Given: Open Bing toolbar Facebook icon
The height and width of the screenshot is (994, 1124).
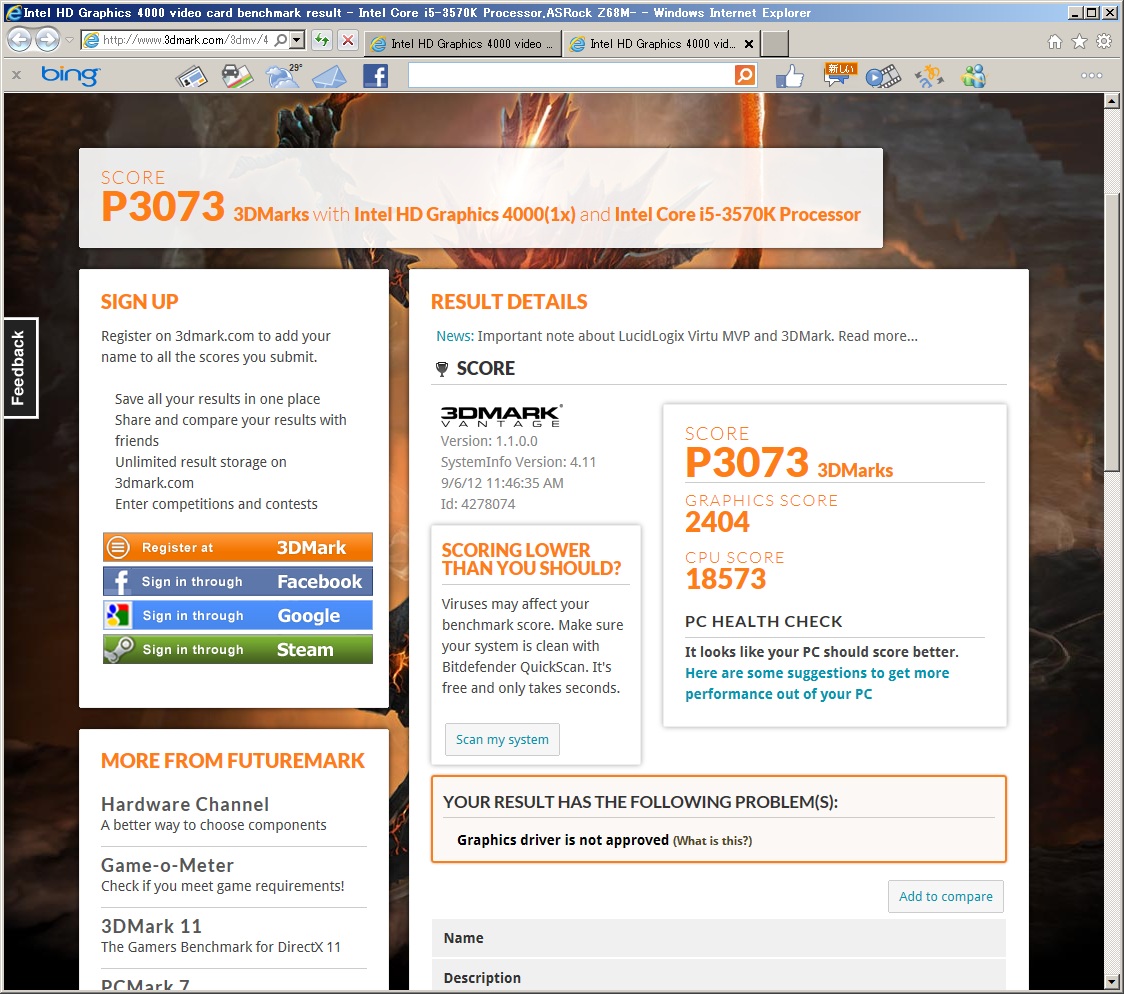Looking at the screenshot, I should [375, 76].
